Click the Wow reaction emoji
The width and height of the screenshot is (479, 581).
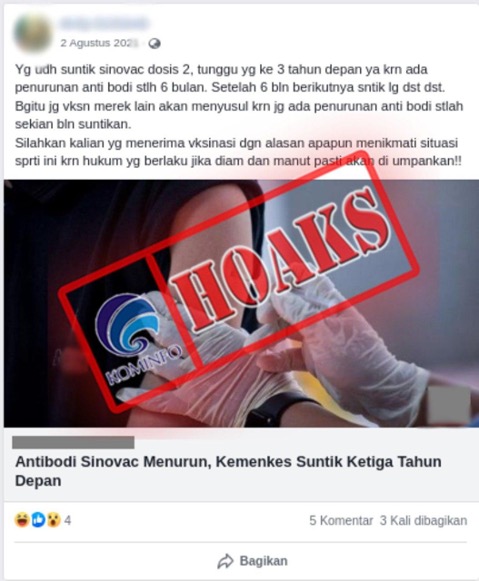click(53, 520)
